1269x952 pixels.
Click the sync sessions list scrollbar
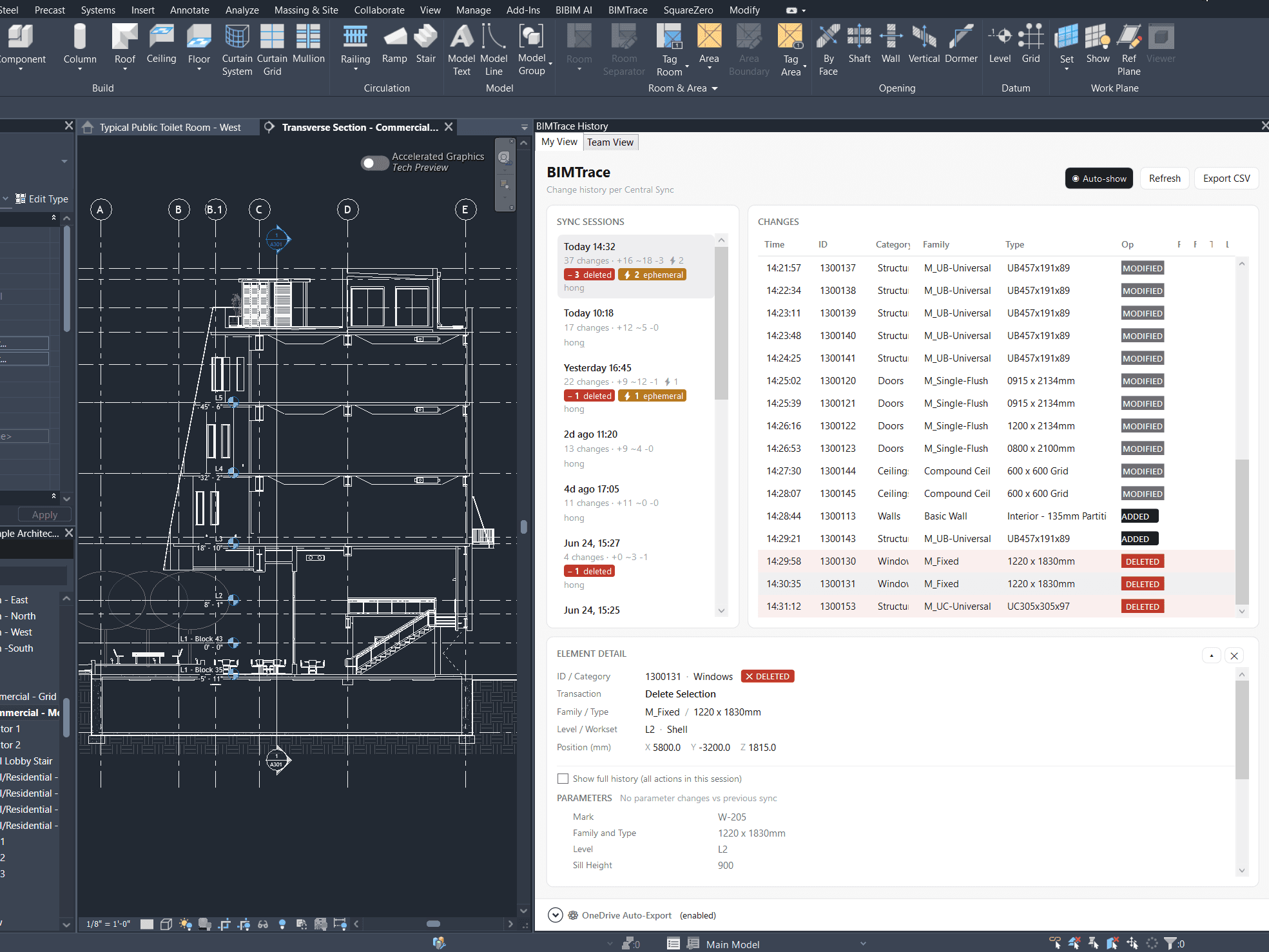721,324
